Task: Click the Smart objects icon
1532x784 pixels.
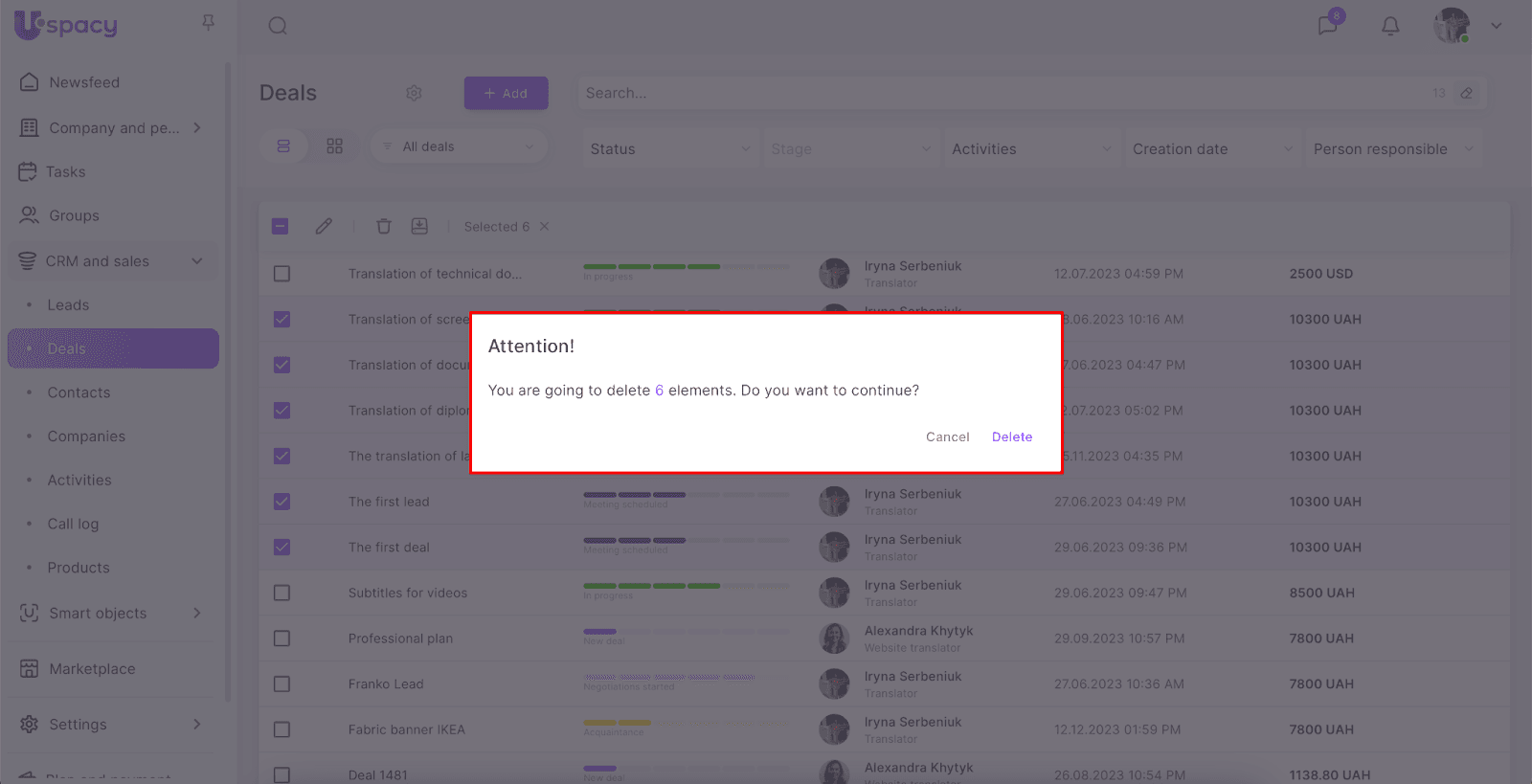Action: pyautogui.click(x=30, y=613)
